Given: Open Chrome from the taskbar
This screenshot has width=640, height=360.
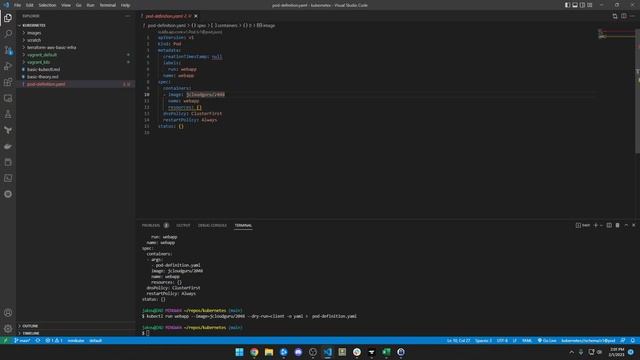Looking at the screenshot, I should (254, 352).
